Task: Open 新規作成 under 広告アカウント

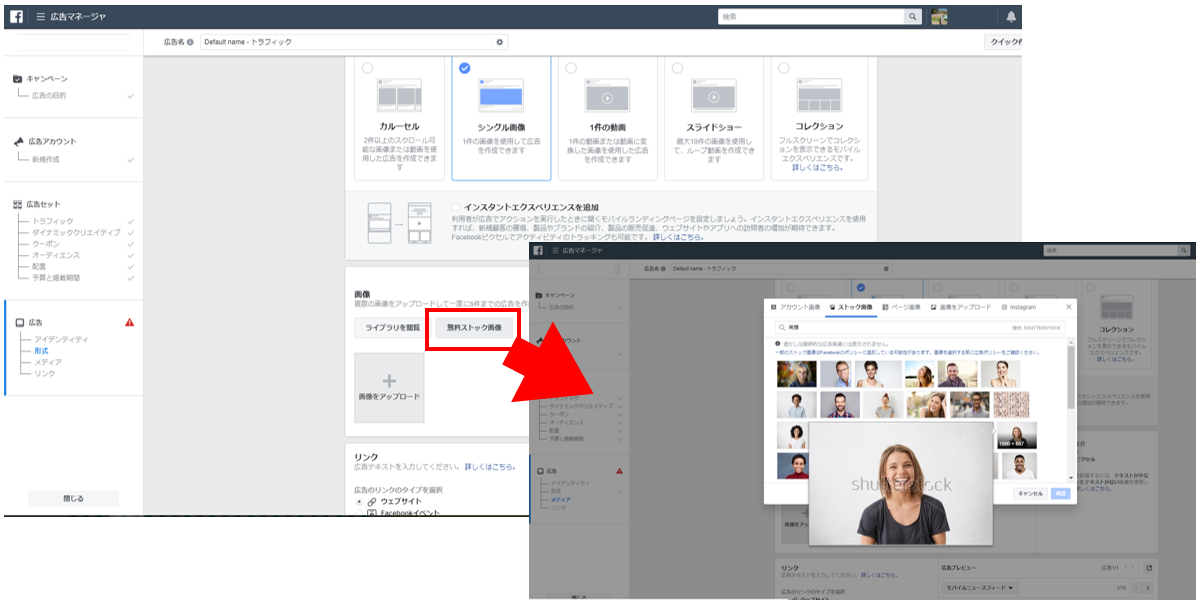Action: click(x=45, y=159)
